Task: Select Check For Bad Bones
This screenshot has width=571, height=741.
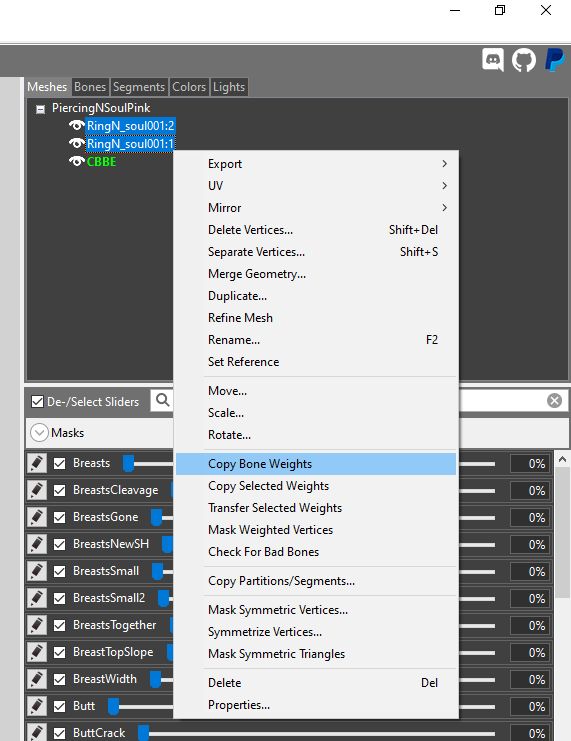Action: 316,551
